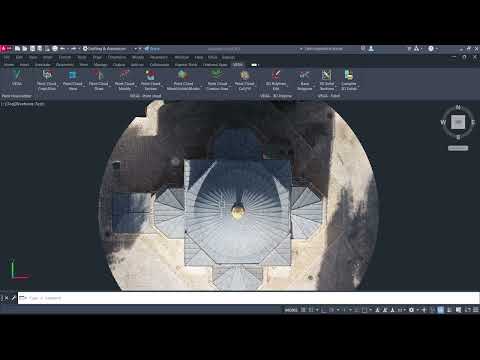Click the command line customize wrench icon
This screenshot has width=480, height=360.
point(13,298)
